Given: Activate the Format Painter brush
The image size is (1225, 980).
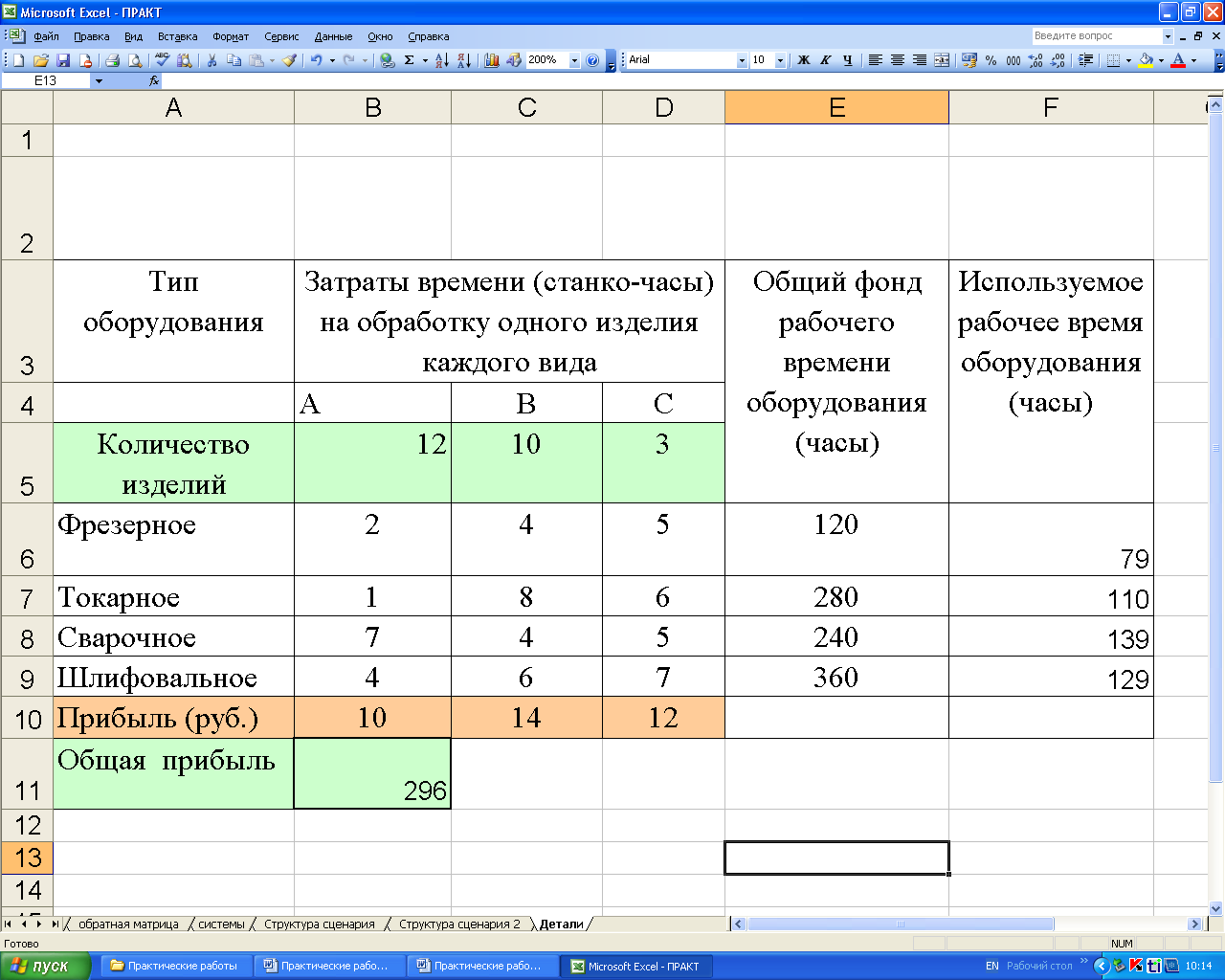Looking at the screenshot, I should [x=289, y=60].
